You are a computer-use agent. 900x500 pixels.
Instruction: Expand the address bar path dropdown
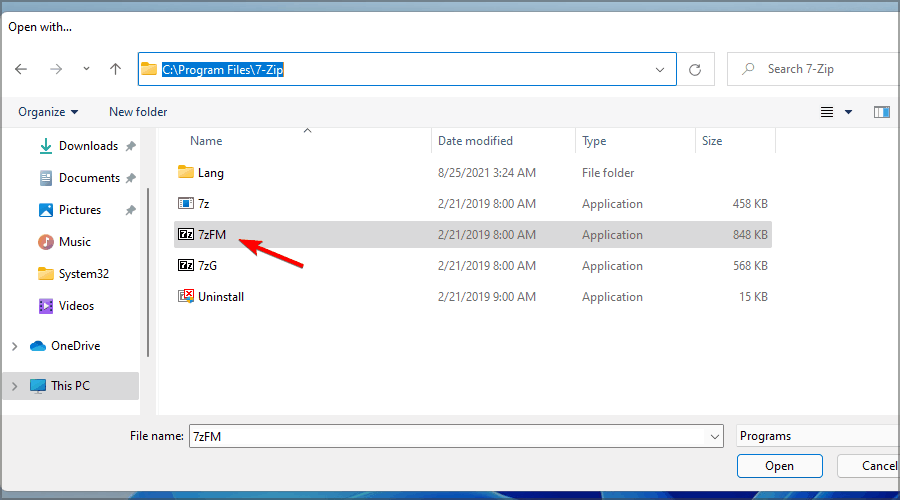[660, 70]
